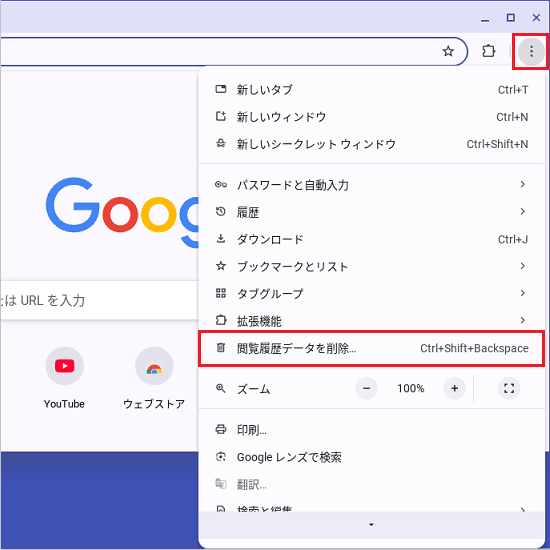
Task: Select the 印刷… menu item
Action: point(371,430)
